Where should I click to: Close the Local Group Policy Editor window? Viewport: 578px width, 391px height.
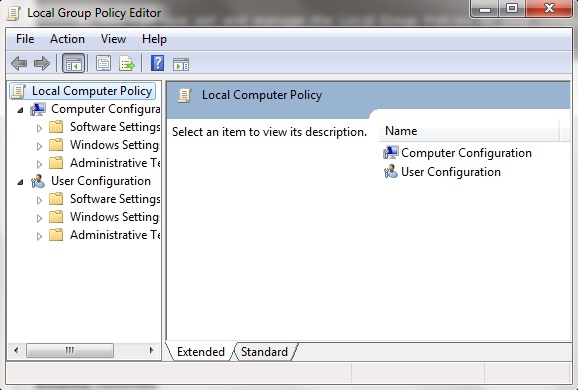coord(549,8)
